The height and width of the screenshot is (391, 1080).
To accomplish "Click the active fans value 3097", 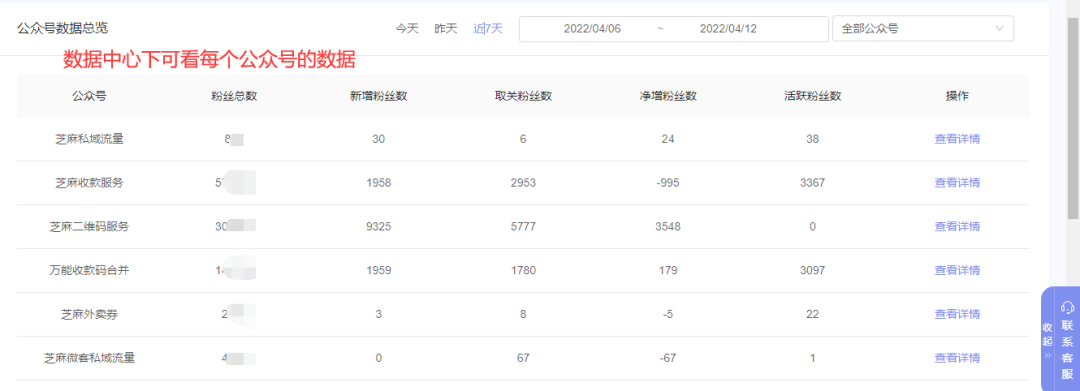I will point(813,271).
